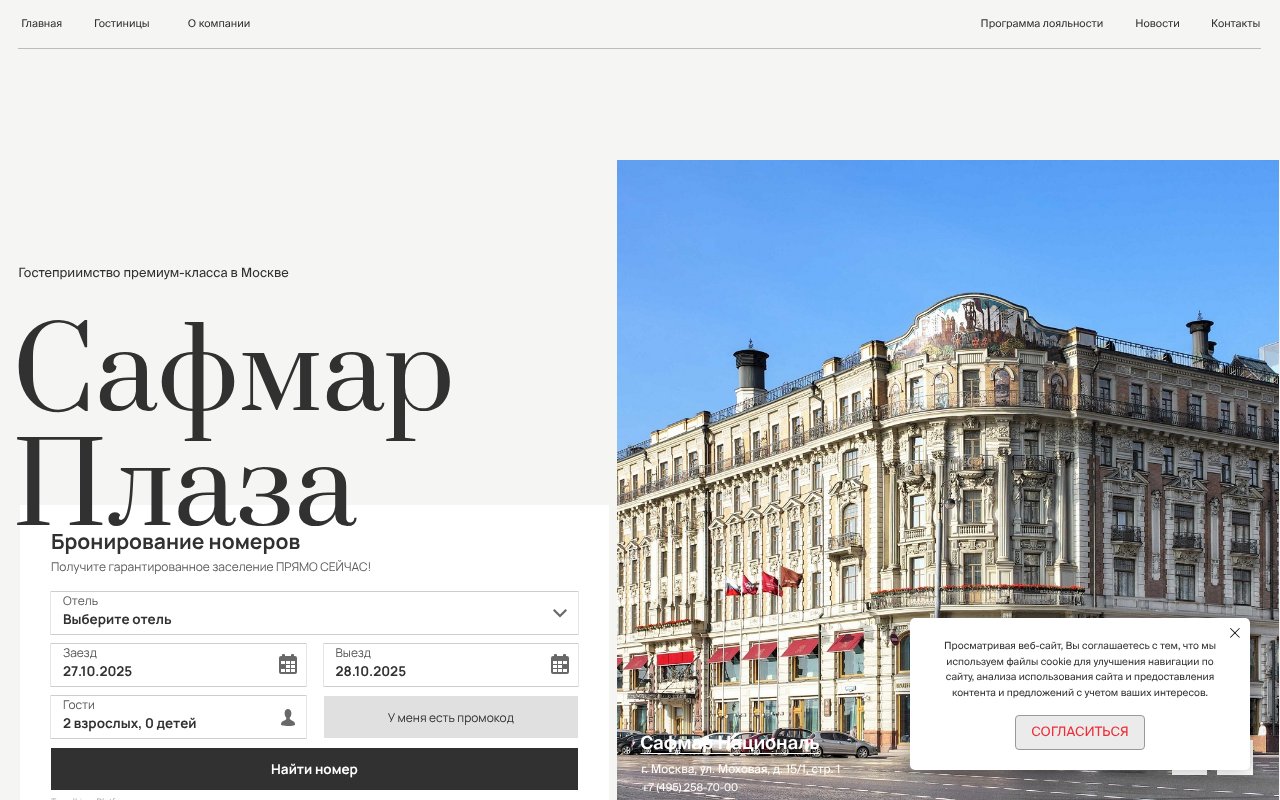Open О компании menu item
The width and height of the screenshot is (1280, 800).
tap(218, 23)
